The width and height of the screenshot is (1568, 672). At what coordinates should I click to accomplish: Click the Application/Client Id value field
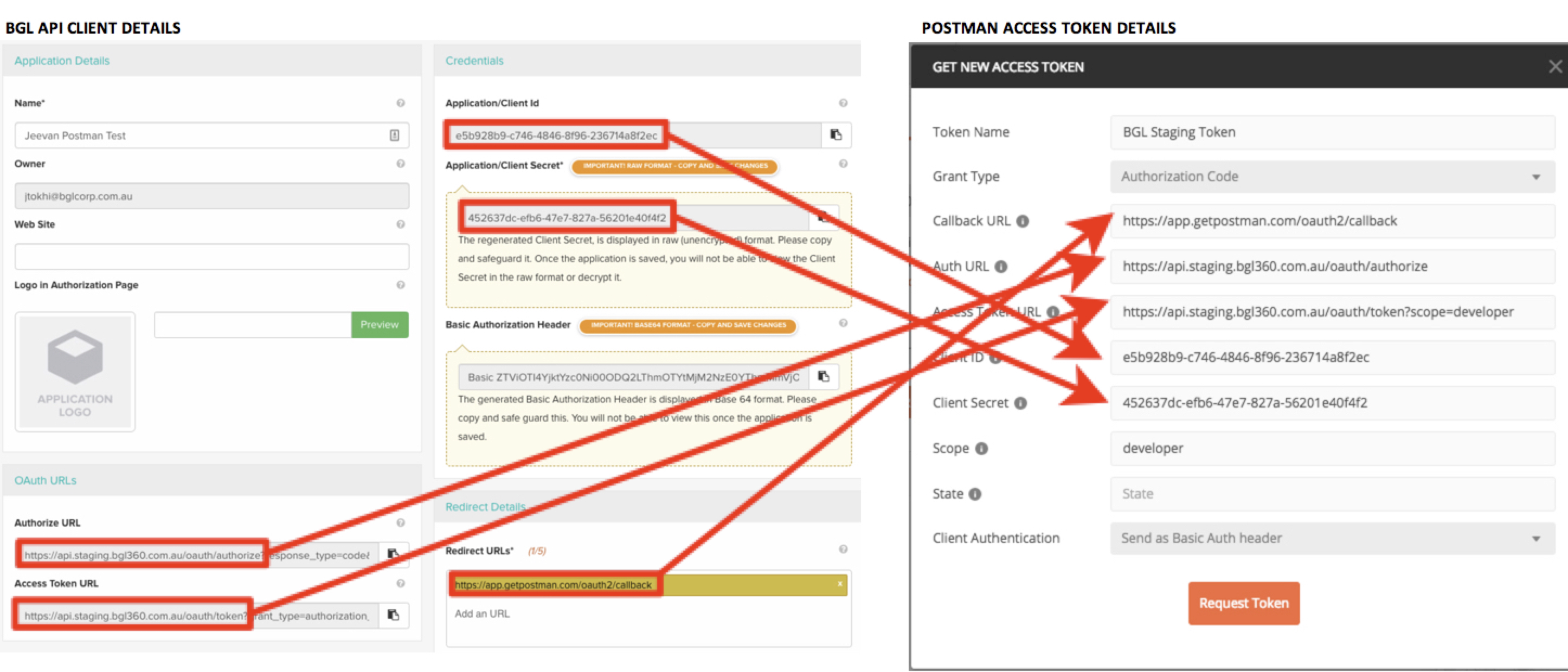click(633, 135)
